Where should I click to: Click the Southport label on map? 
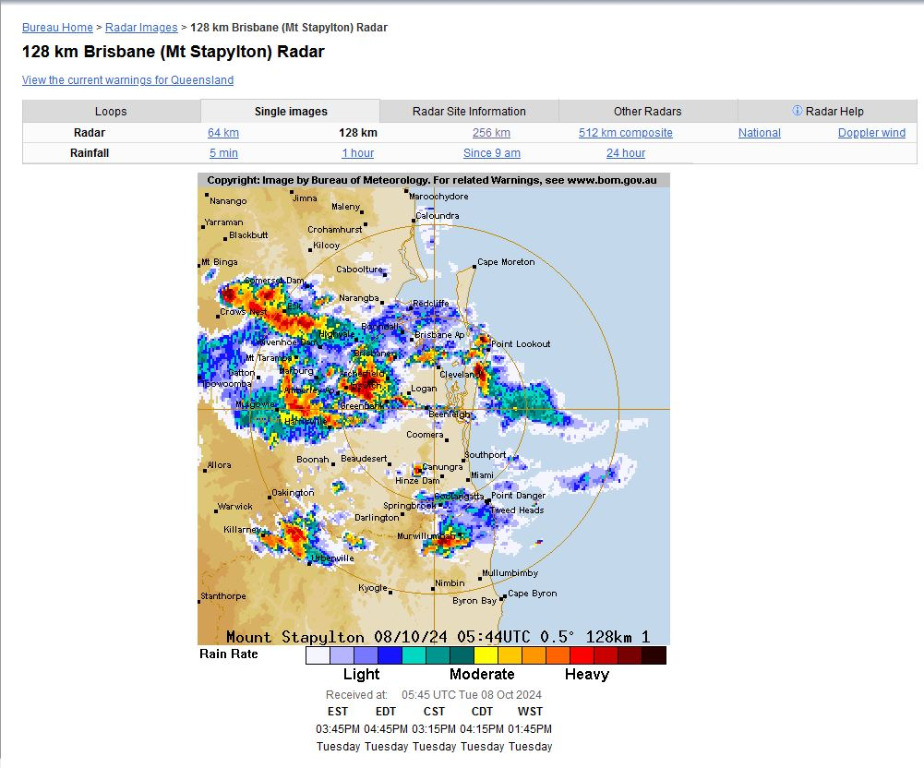485,455
